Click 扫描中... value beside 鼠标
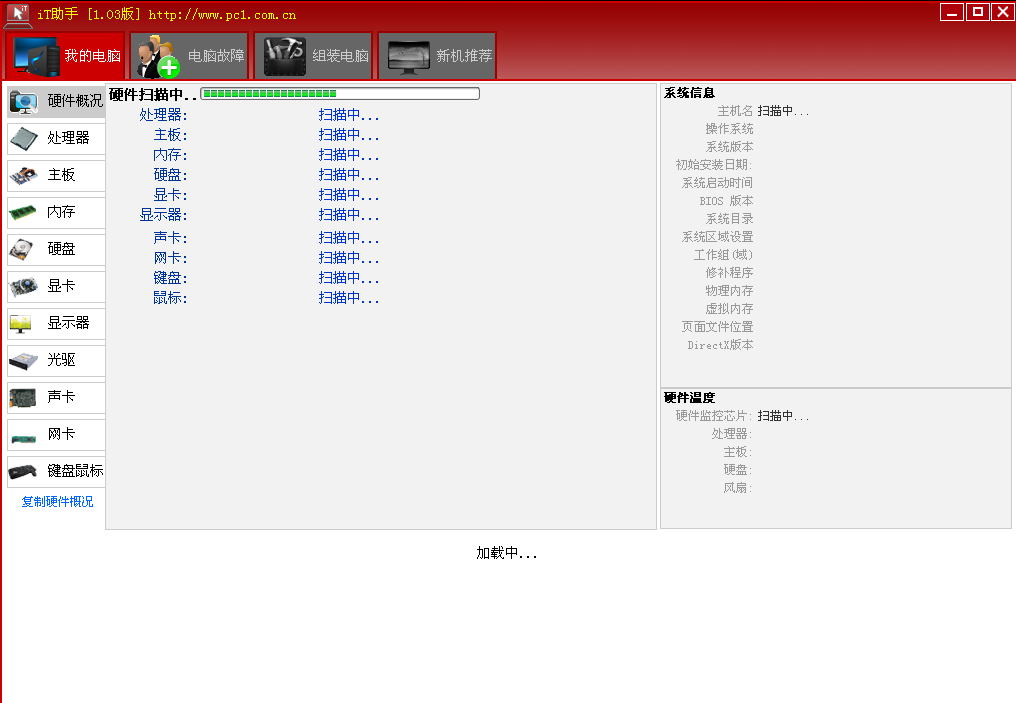 click(x=349, y=299)
